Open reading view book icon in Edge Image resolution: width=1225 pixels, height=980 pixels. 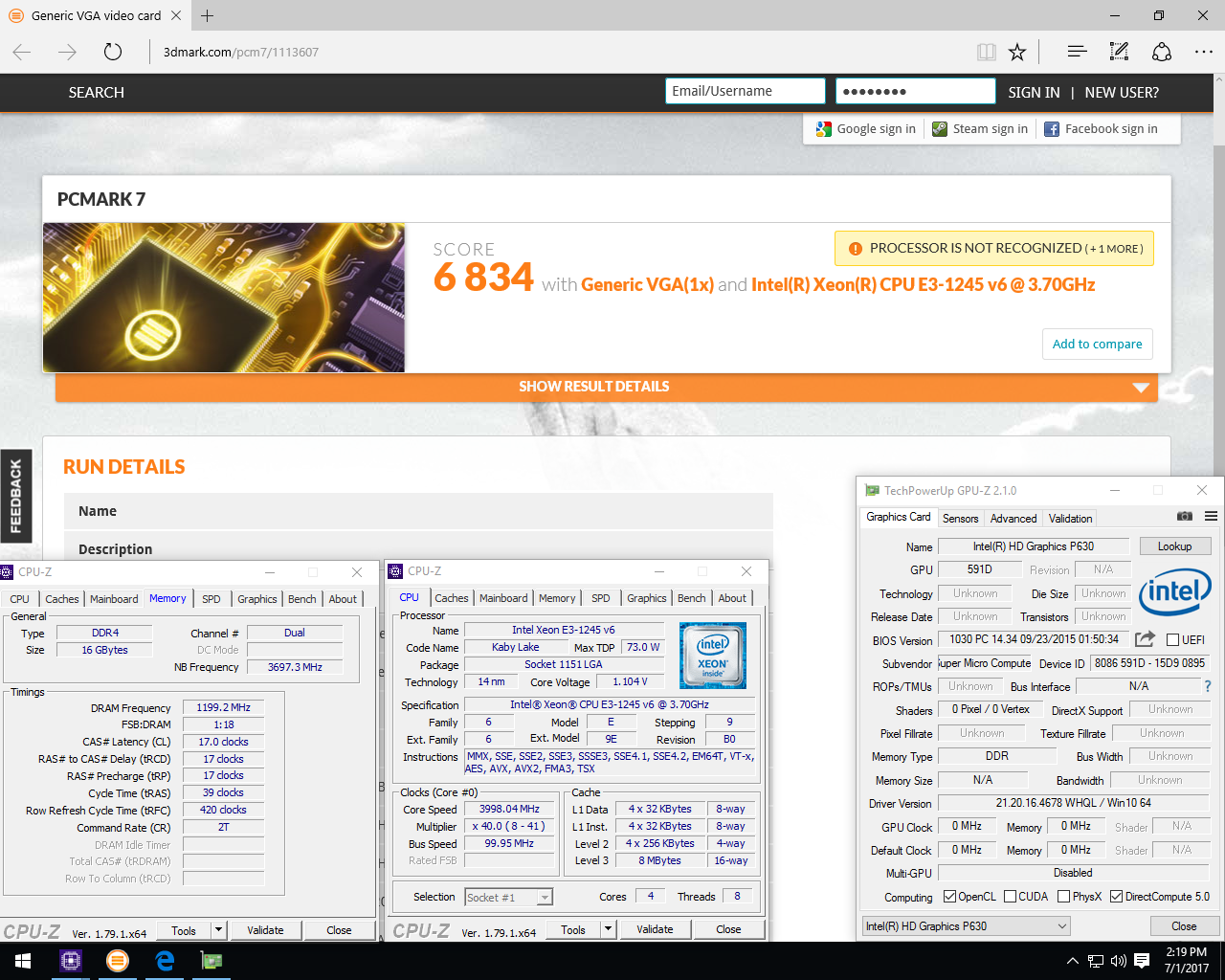pyautogui.click(x=986, y=52)
